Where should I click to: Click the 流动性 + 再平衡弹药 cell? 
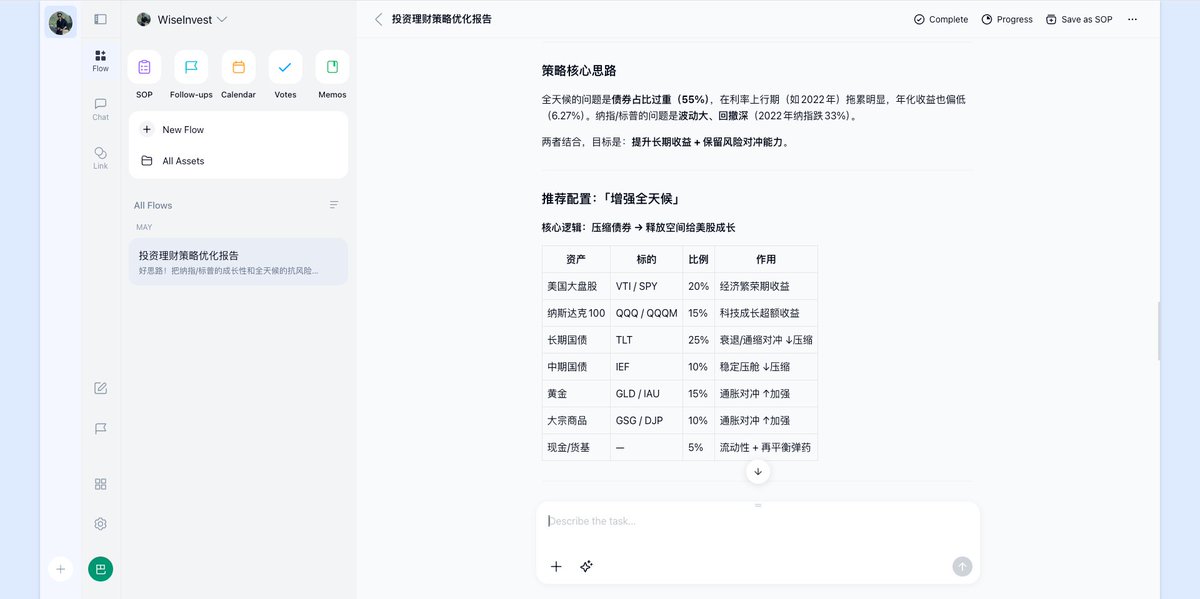tap(766, 447)
